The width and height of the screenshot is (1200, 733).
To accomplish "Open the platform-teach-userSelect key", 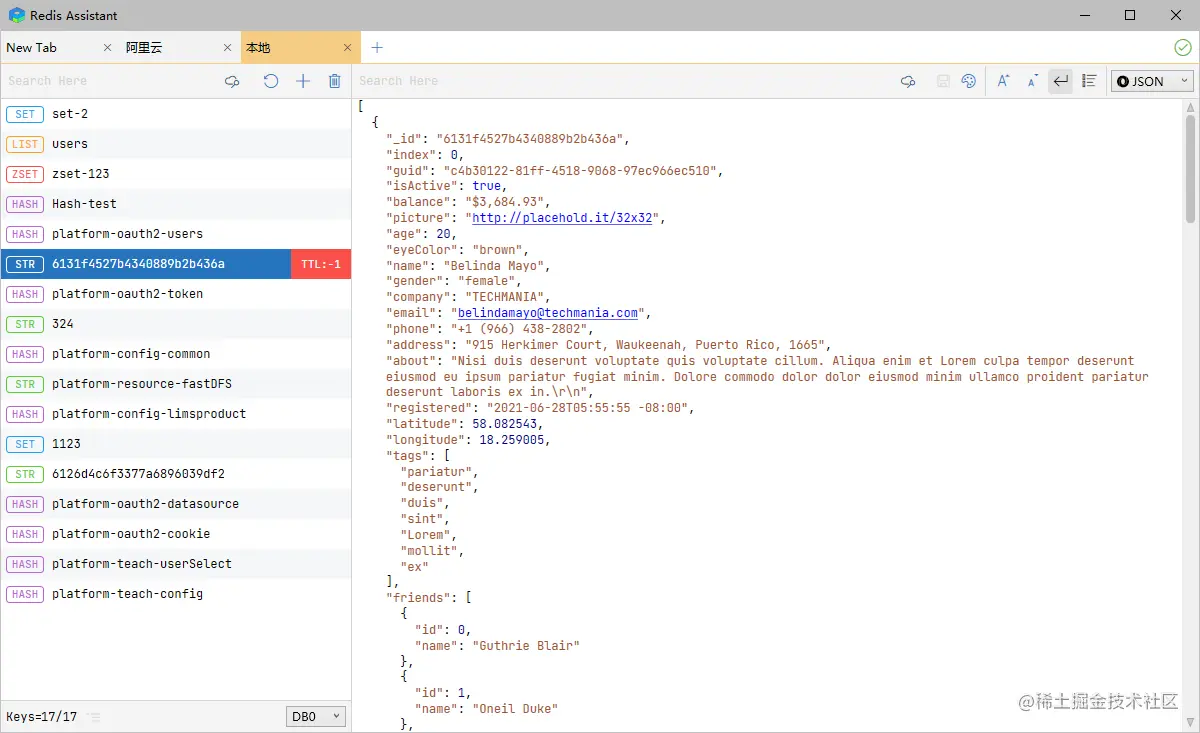I will (175, 564).
